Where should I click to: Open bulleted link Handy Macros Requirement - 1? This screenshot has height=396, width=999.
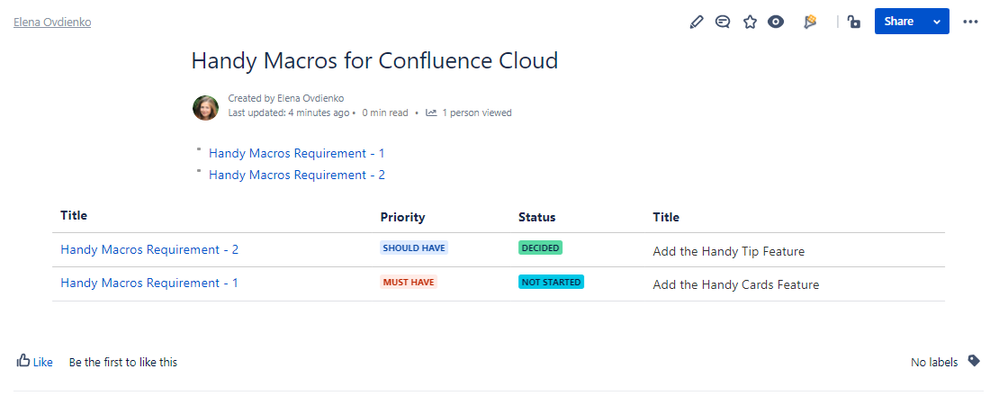coord(296,153)
